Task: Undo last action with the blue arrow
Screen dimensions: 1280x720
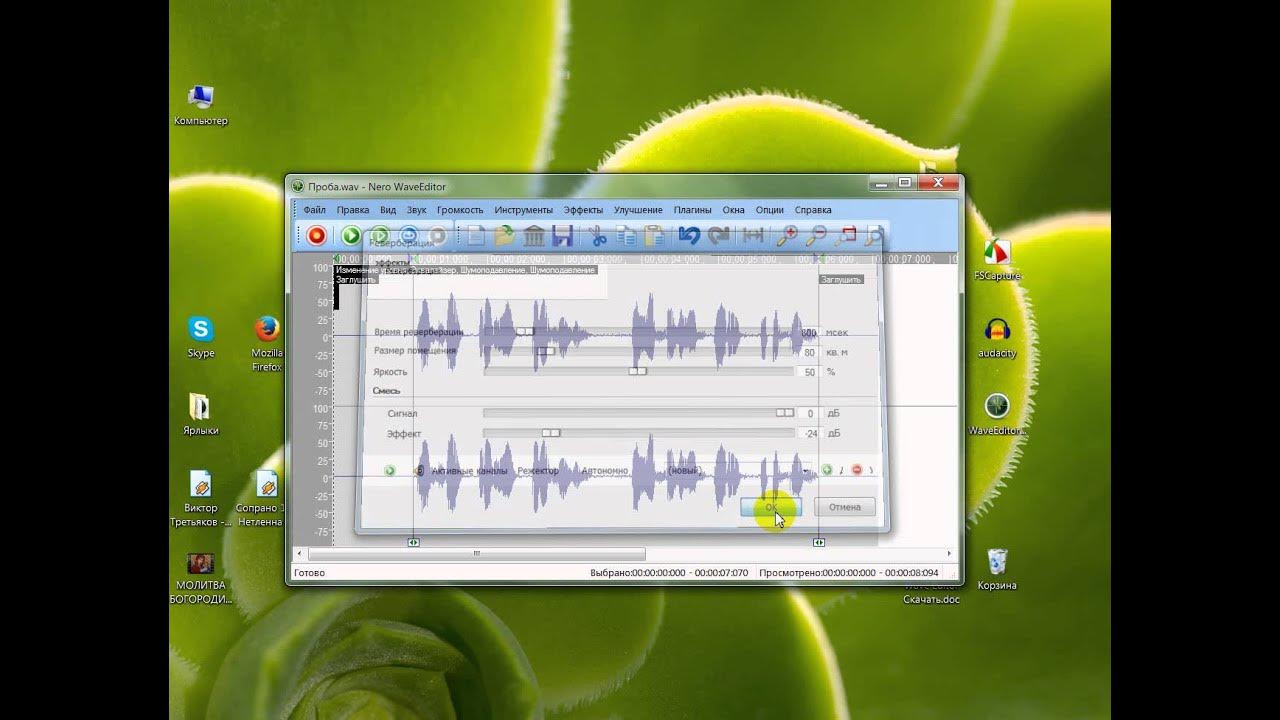Action: click(x=689, y=236)
